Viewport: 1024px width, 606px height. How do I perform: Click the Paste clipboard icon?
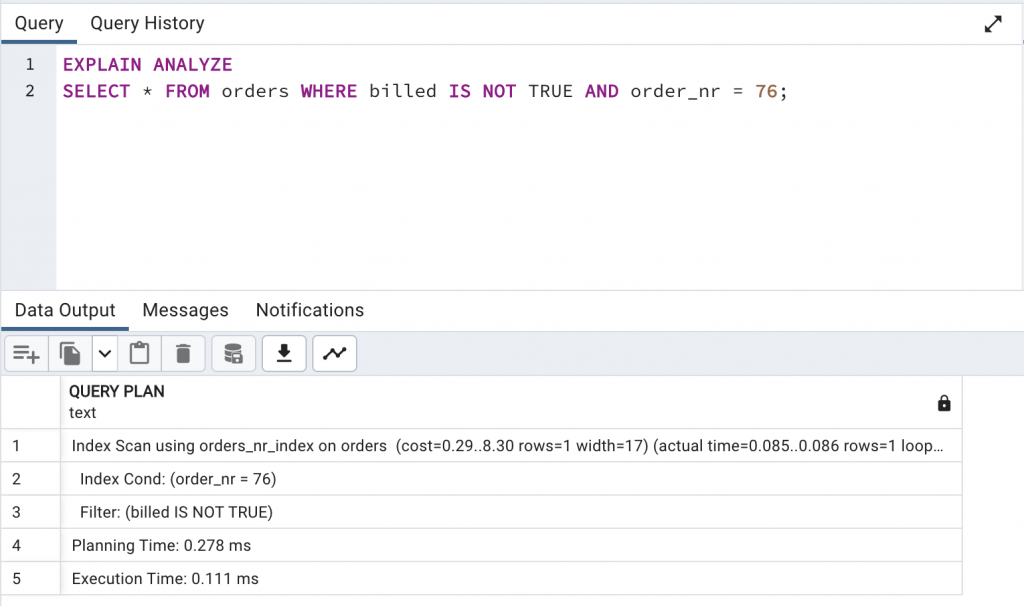point(139,354)
